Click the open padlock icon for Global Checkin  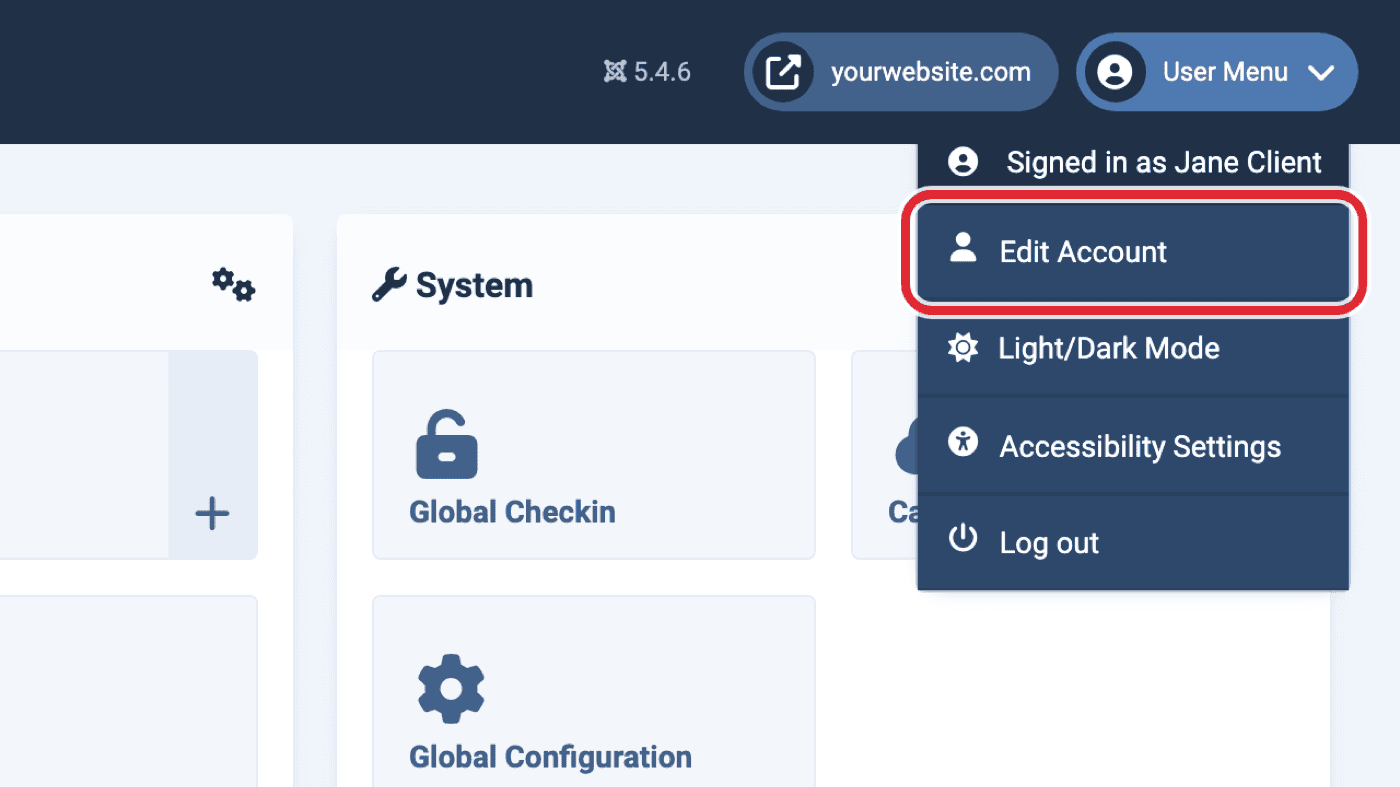click(446, 444)
